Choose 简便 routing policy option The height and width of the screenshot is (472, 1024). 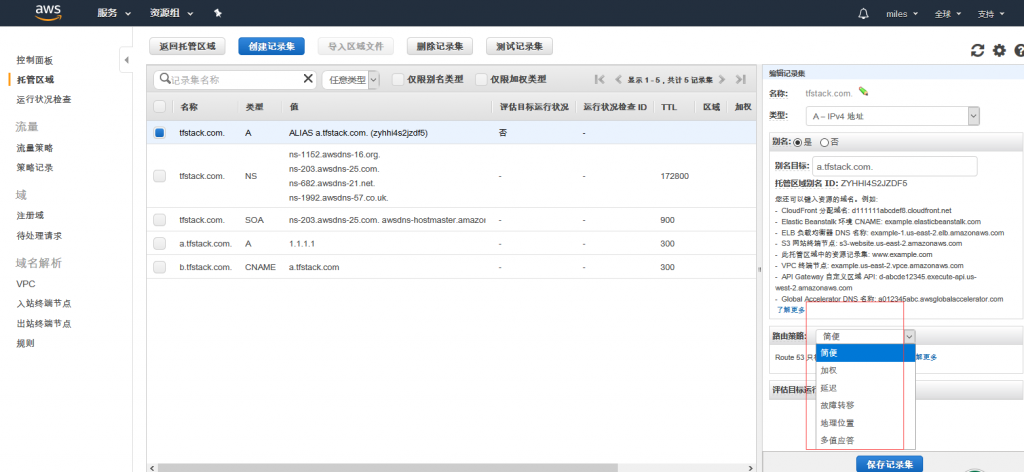click(865, 353)
